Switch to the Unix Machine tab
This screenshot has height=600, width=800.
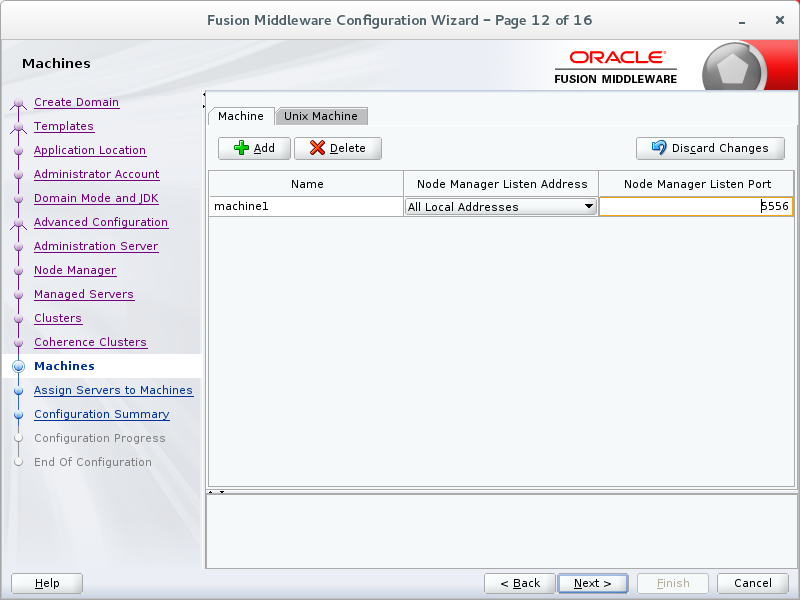[321, 116]
